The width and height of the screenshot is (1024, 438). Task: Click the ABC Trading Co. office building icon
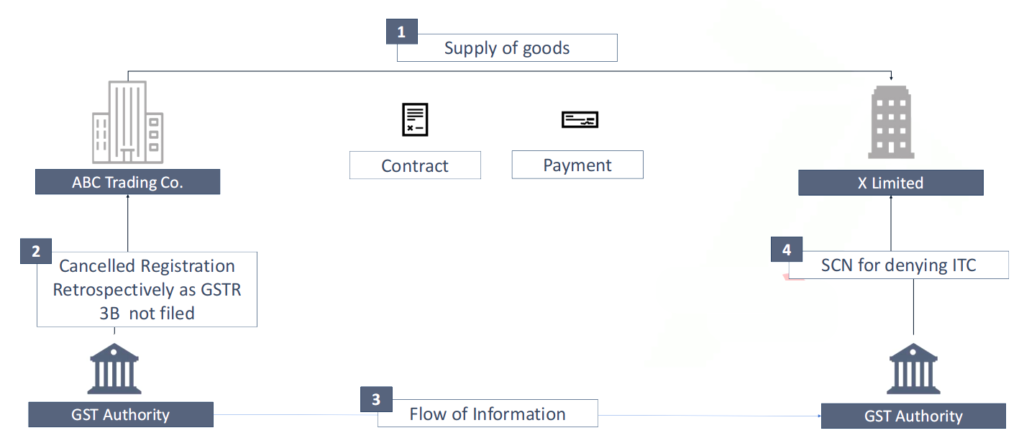pos(127,123)
